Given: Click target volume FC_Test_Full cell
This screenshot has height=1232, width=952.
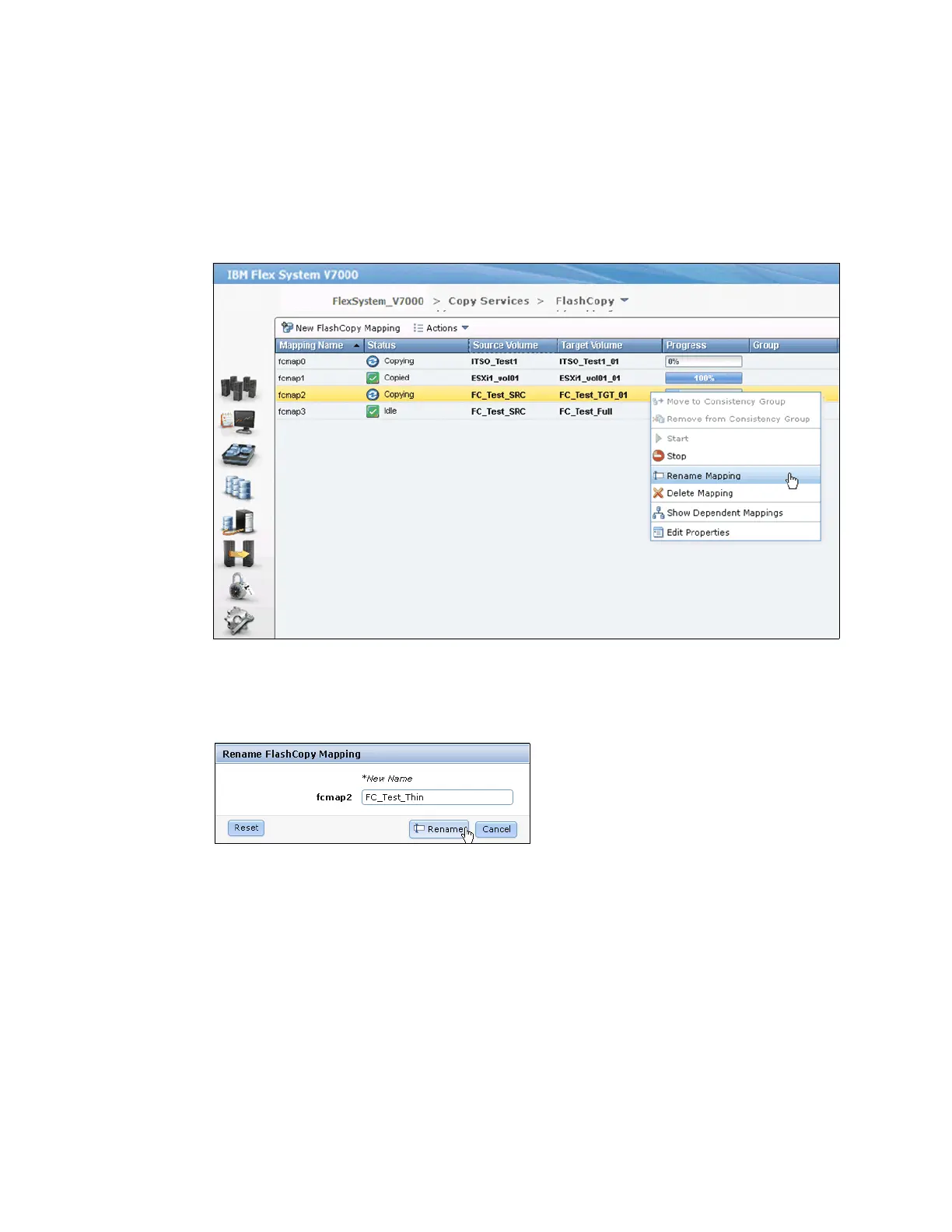Looking at the screenshot, I should (x=586, y=411).
